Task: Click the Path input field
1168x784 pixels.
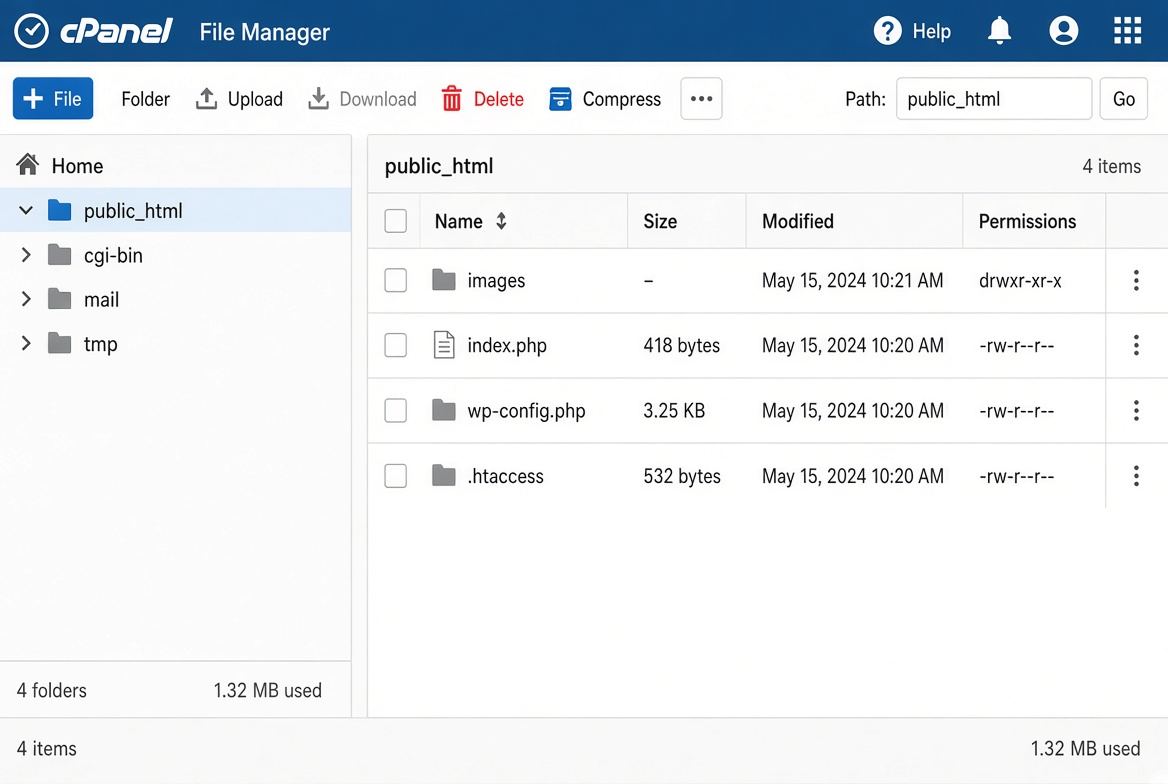Action: [994, 98]
